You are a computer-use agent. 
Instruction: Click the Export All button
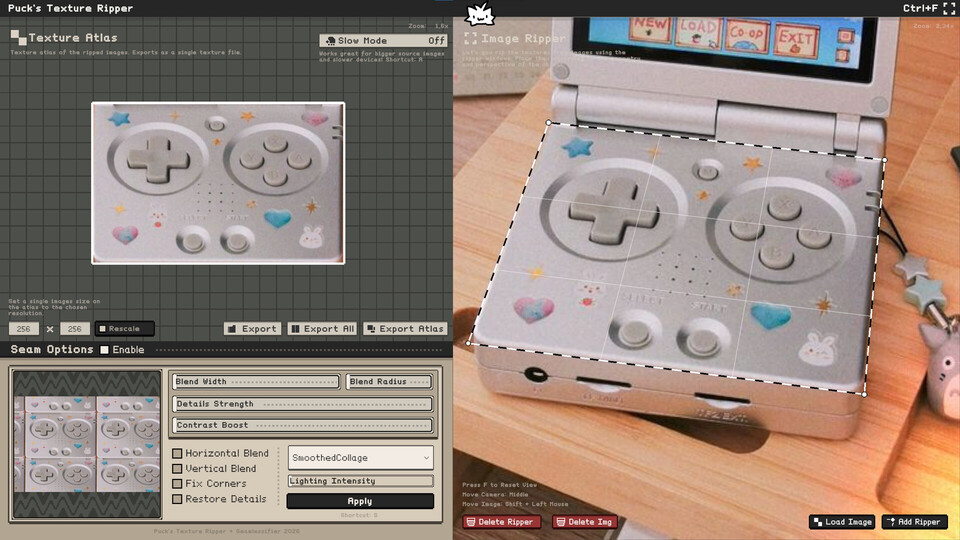click(x=323, y=329)
